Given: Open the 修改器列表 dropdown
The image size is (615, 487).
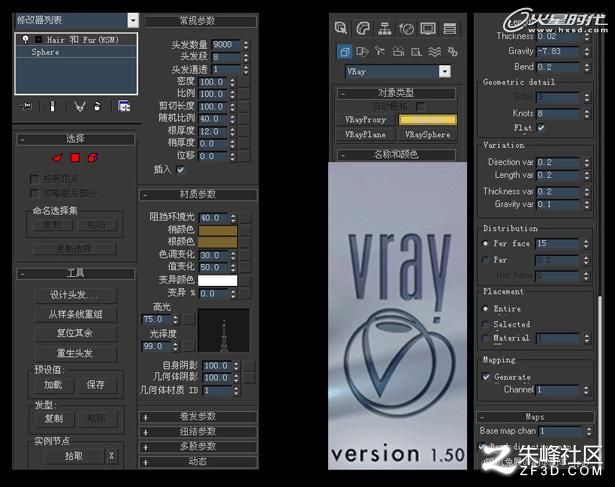Looking at the screenshot, I should pos(133,20).
